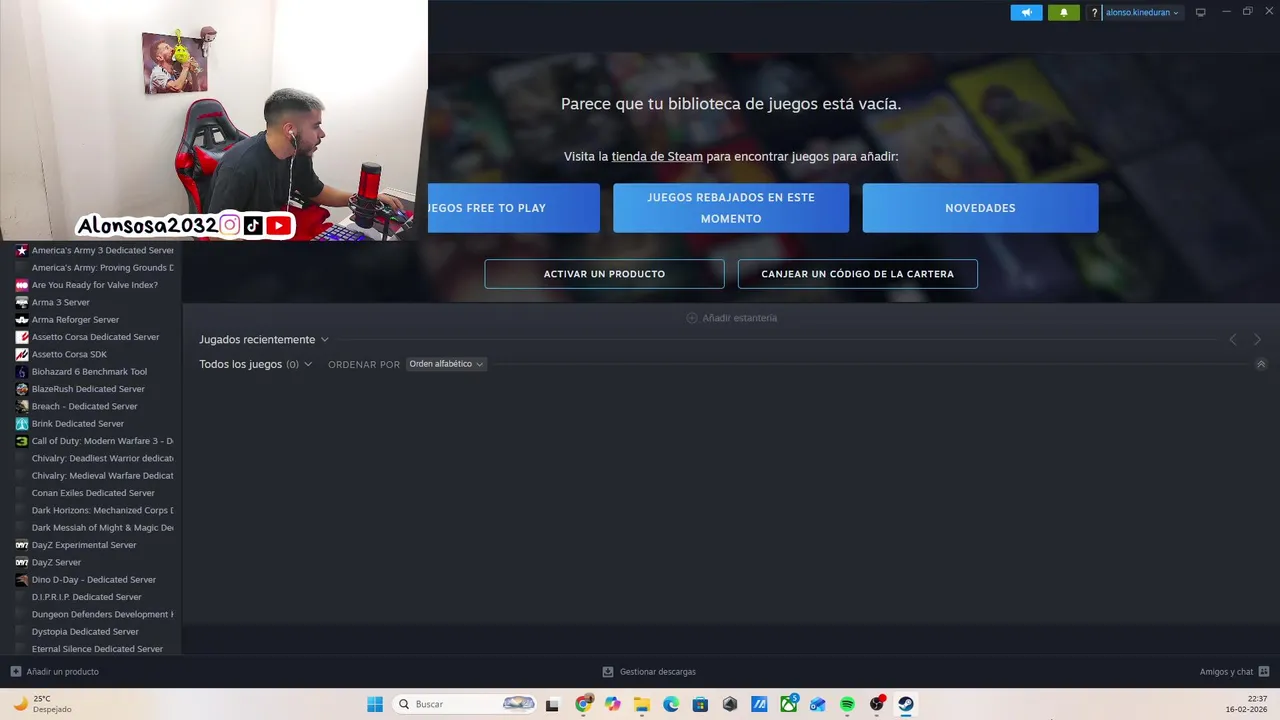The width and height of the screenshot is (1280, 720).
Task: Open the Steam announcements megaphone button
Action: coord(1026,13)
